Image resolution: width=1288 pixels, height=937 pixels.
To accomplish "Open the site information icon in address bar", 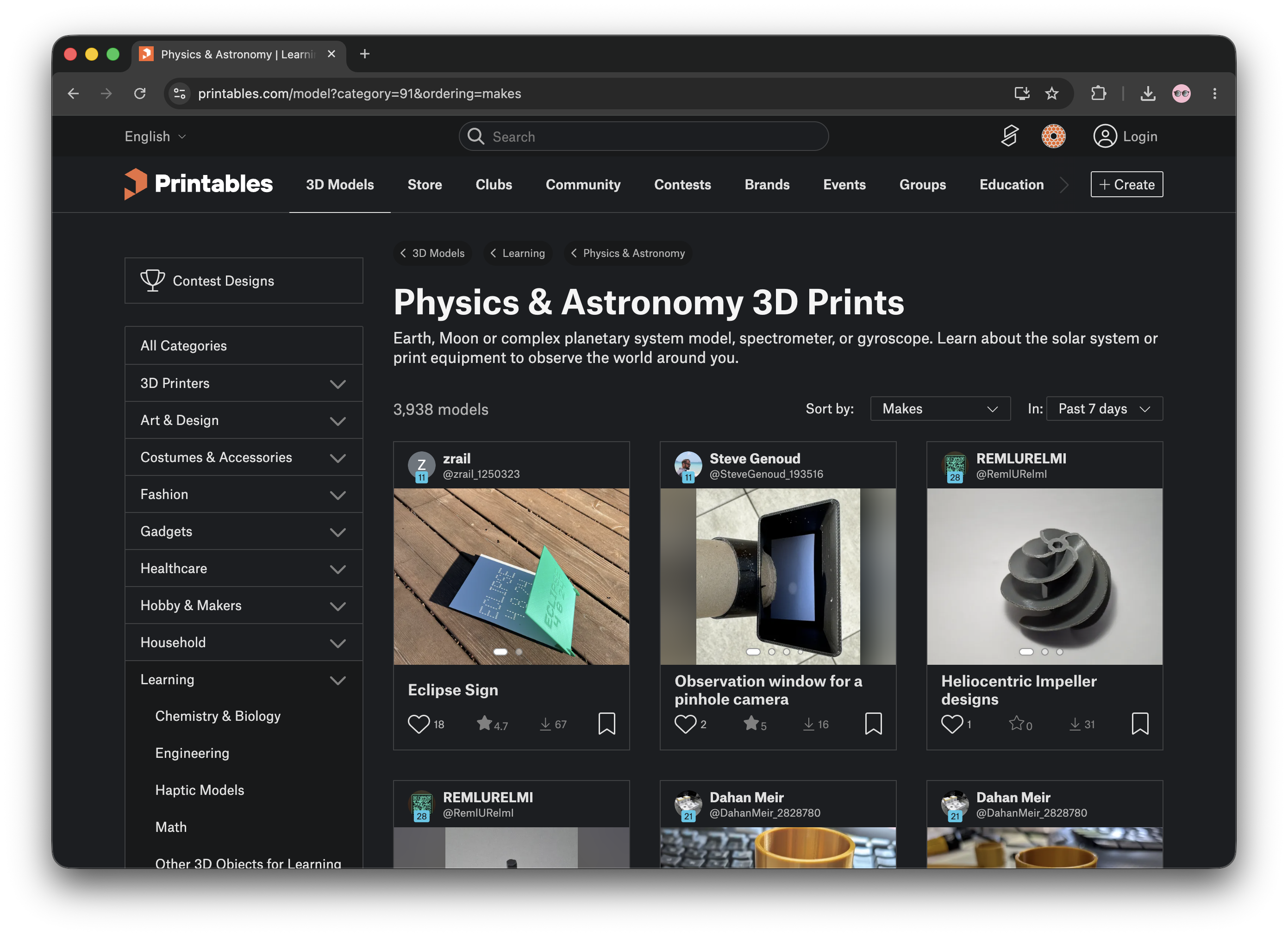I will coord(180,93).
